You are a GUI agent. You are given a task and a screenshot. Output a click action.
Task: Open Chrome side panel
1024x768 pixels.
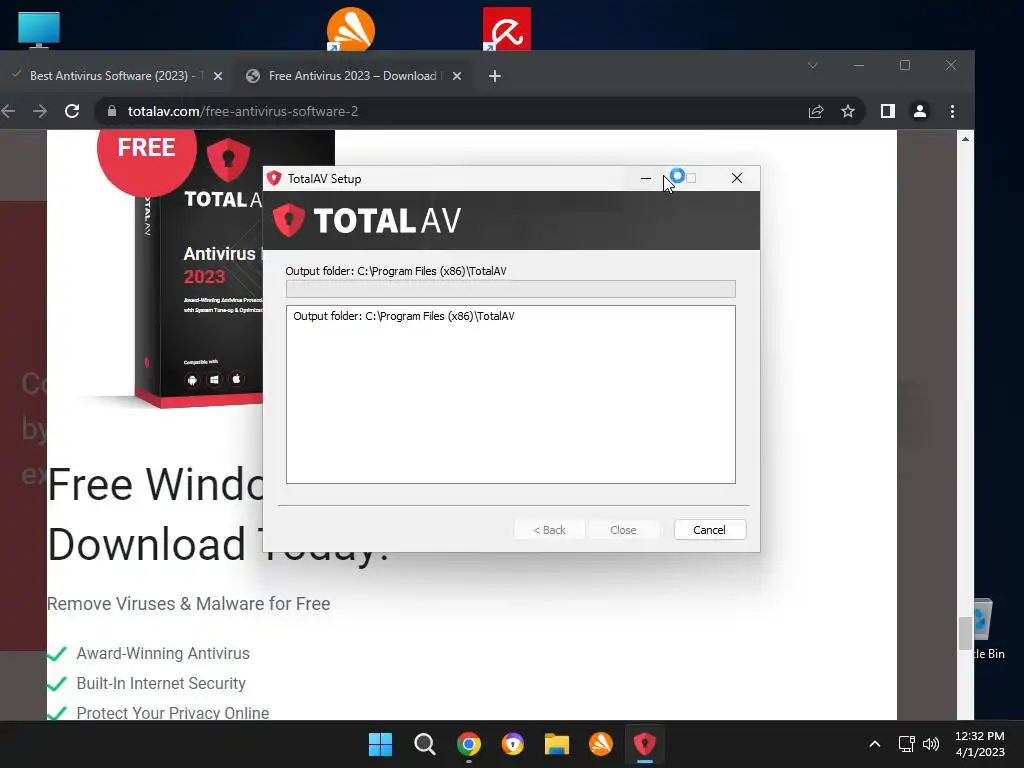pos(888,112)
